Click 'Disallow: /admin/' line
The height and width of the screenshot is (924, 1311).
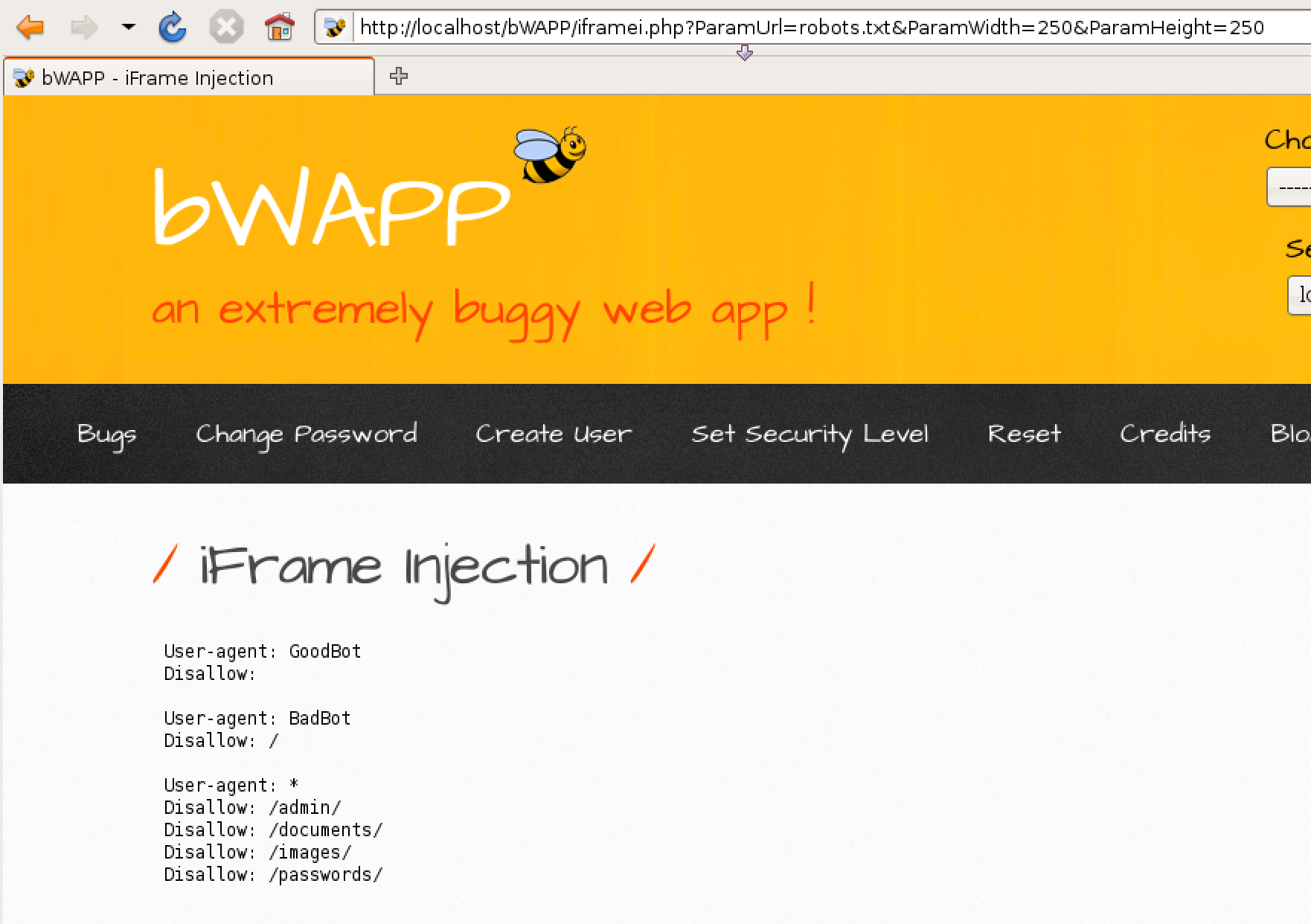252,807
